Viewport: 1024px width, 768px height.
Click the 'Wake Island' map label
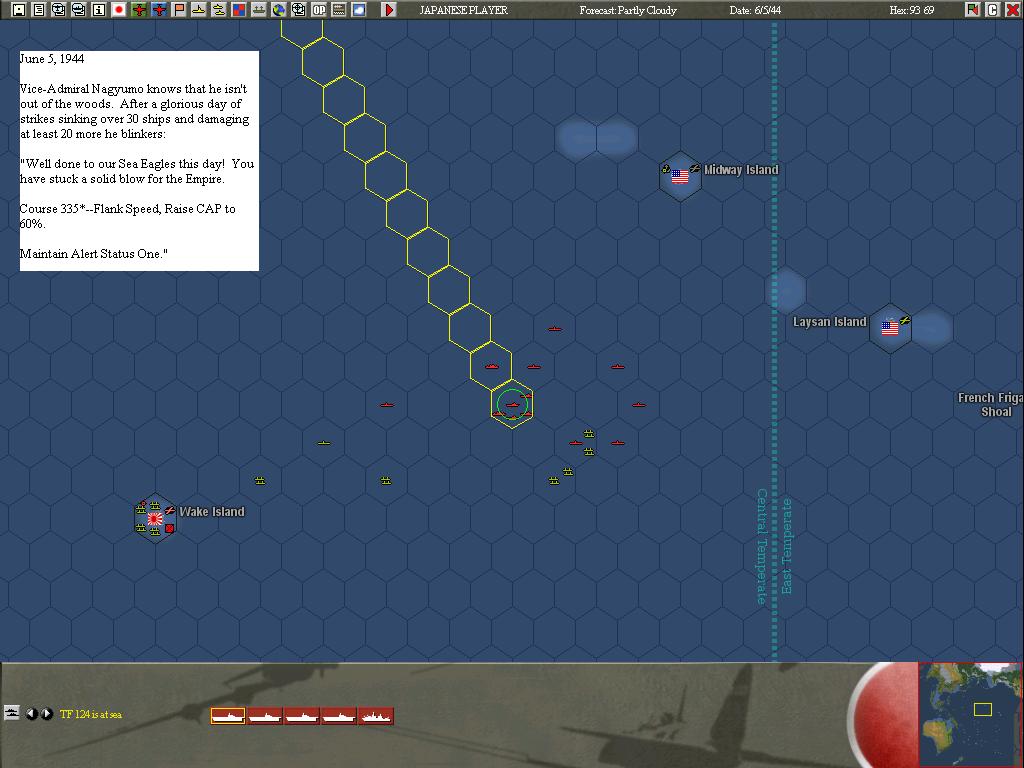pos(212,512)
